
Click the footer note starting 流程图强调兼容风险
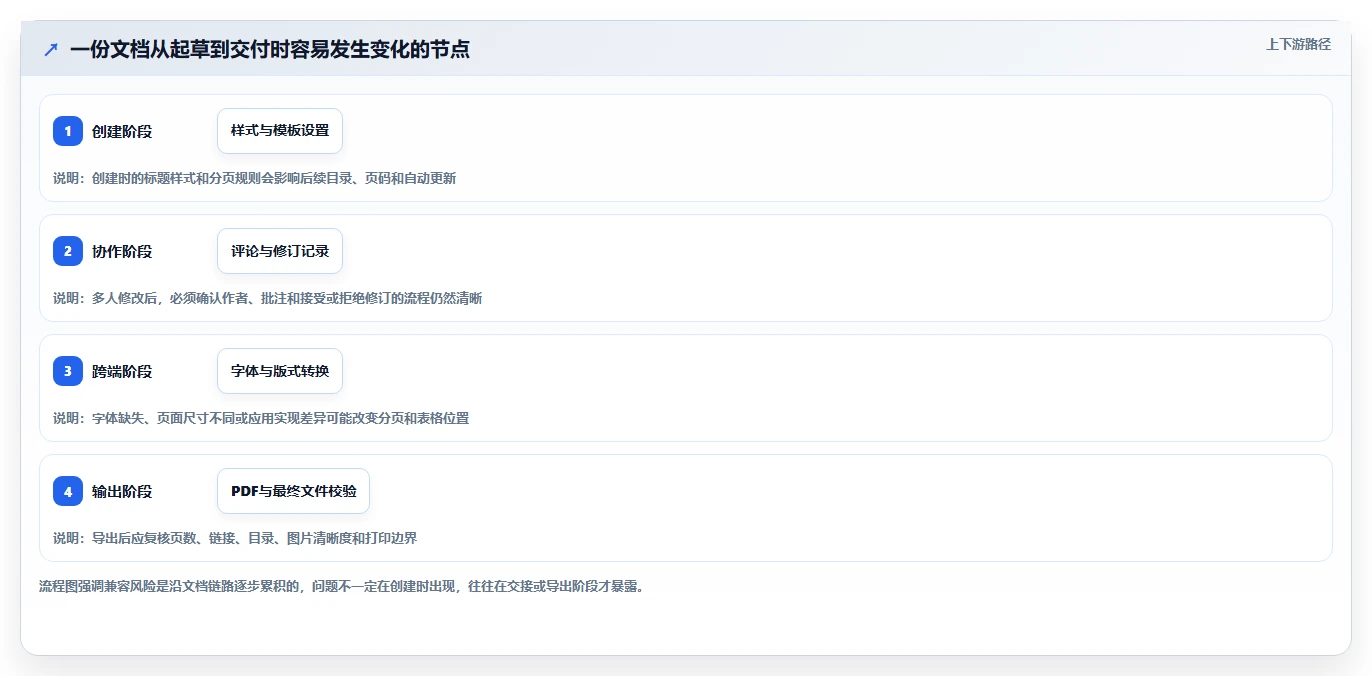tap(342, 586)
